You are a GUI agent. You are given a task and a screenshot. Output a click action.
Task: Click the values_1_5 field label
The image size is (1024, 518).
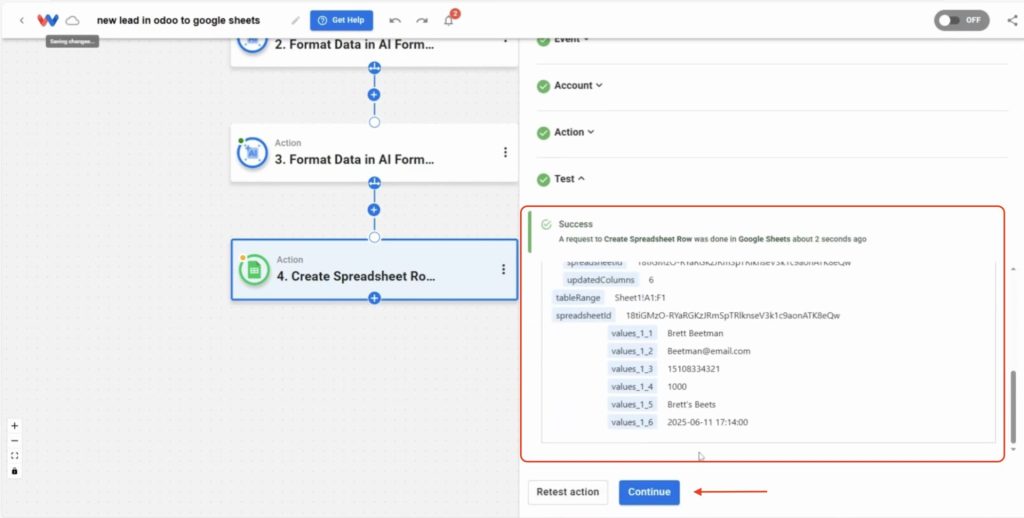(632, 404)
